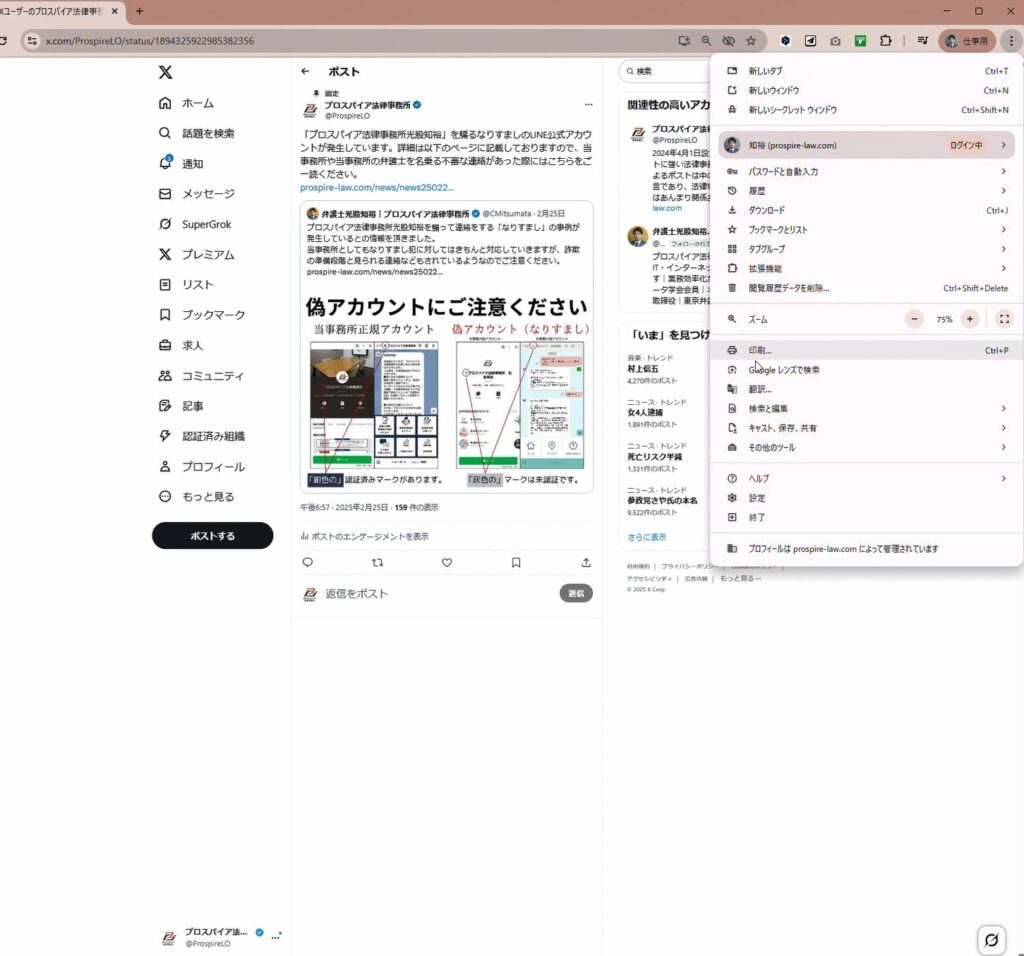This screenshot has height=956, width=1024.
Task: Open Bookmarks (ブックマーク) in the sidebar
Action: [x=202, y=315]
